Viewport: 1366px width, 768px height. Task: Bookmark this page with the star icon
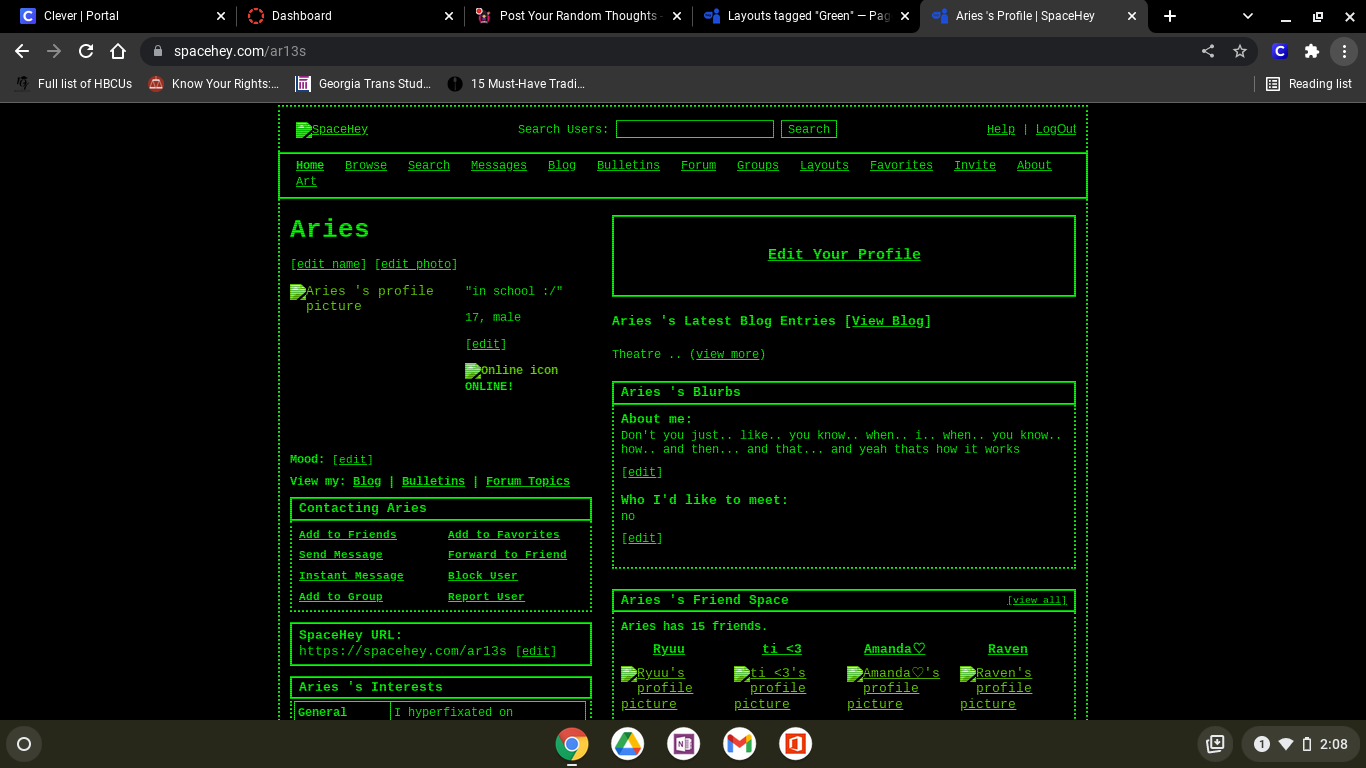click(x=1240, y=51)
